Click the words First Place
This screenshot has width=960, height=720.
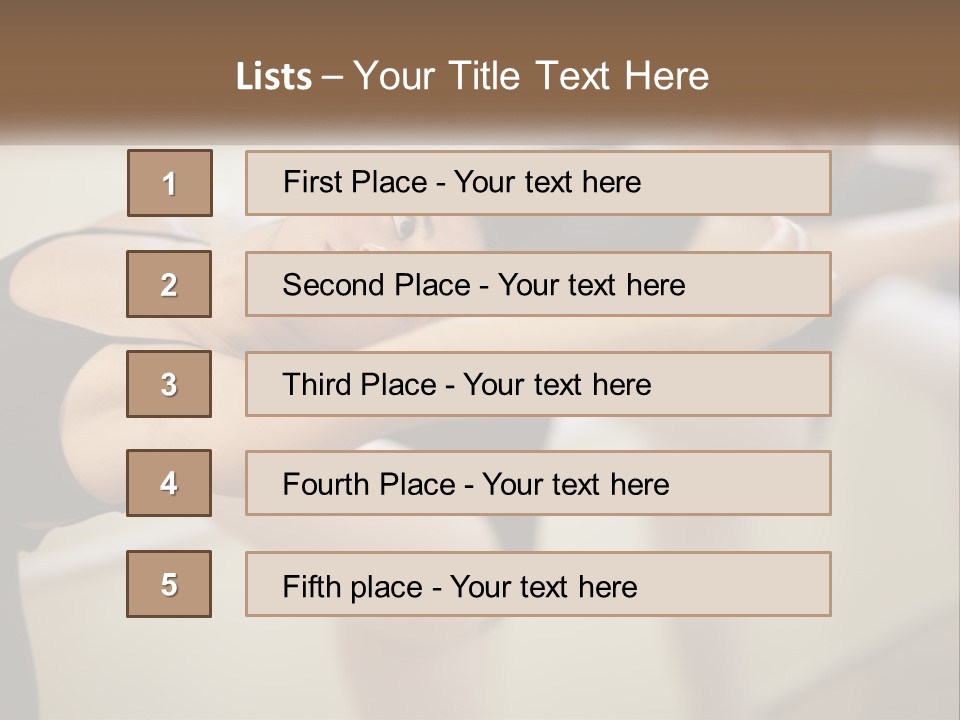pyautogui.click(x=355, y=182)
